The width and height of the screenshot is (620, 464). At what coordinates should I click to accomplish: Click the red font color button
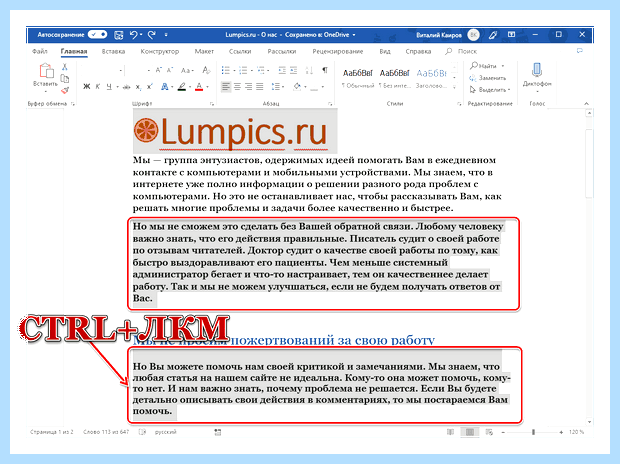point(199,87)
